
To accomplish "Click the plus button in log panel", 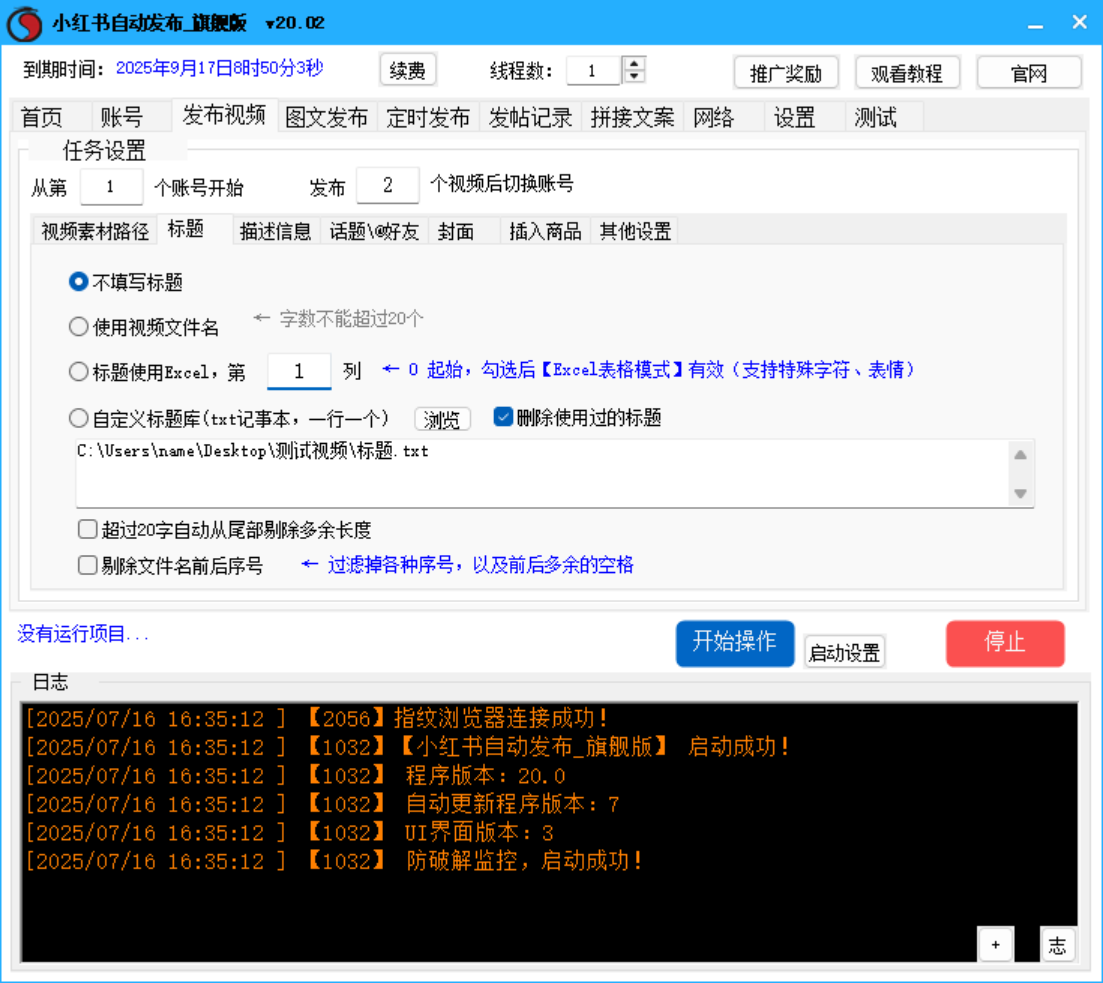I will click(x=995, y=944).
